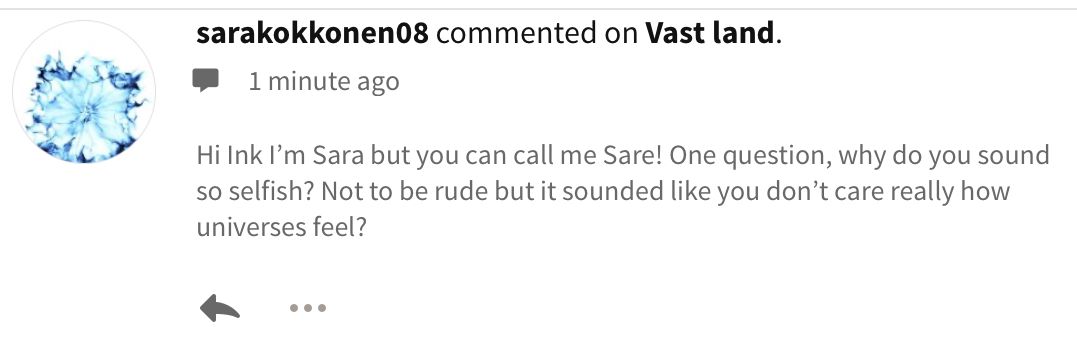Visit the sarakokkonen08 username link
The width and height of the screenshot is (1077, 361).
point(313,33)
